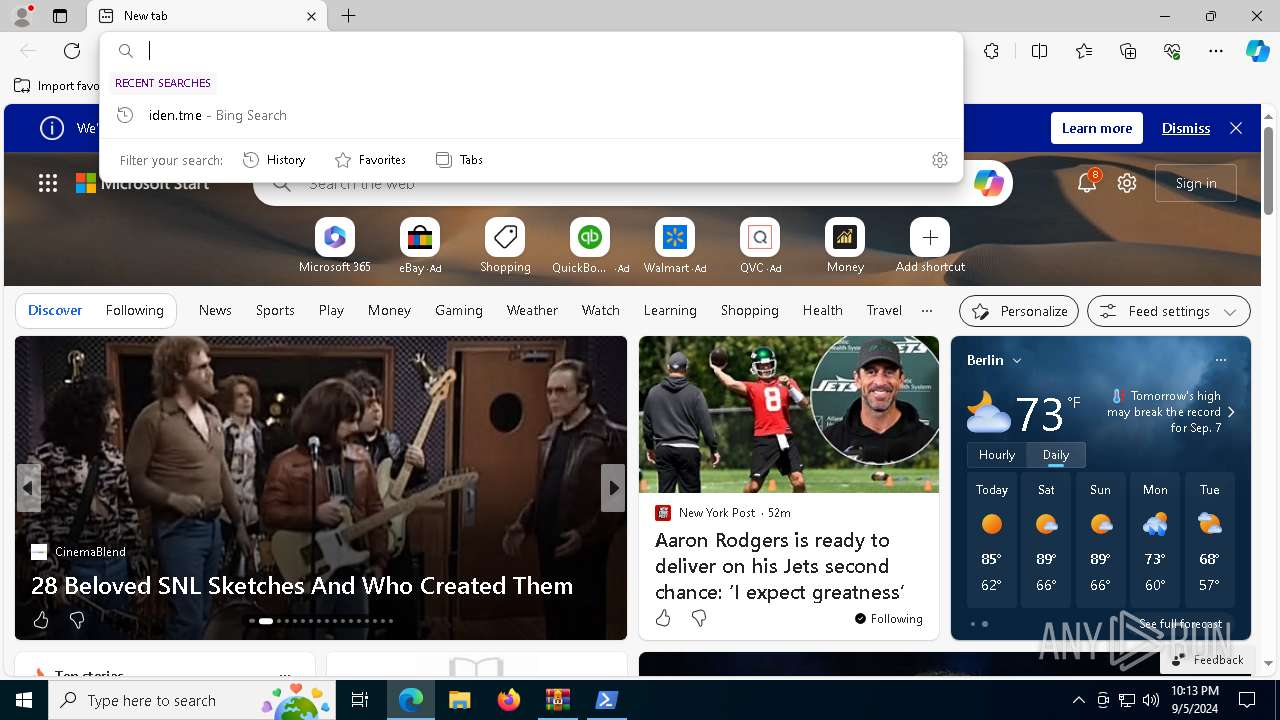Select the Discover tab
The height and width of the screenshot is (720, 1280).
(x=55, y=311)
